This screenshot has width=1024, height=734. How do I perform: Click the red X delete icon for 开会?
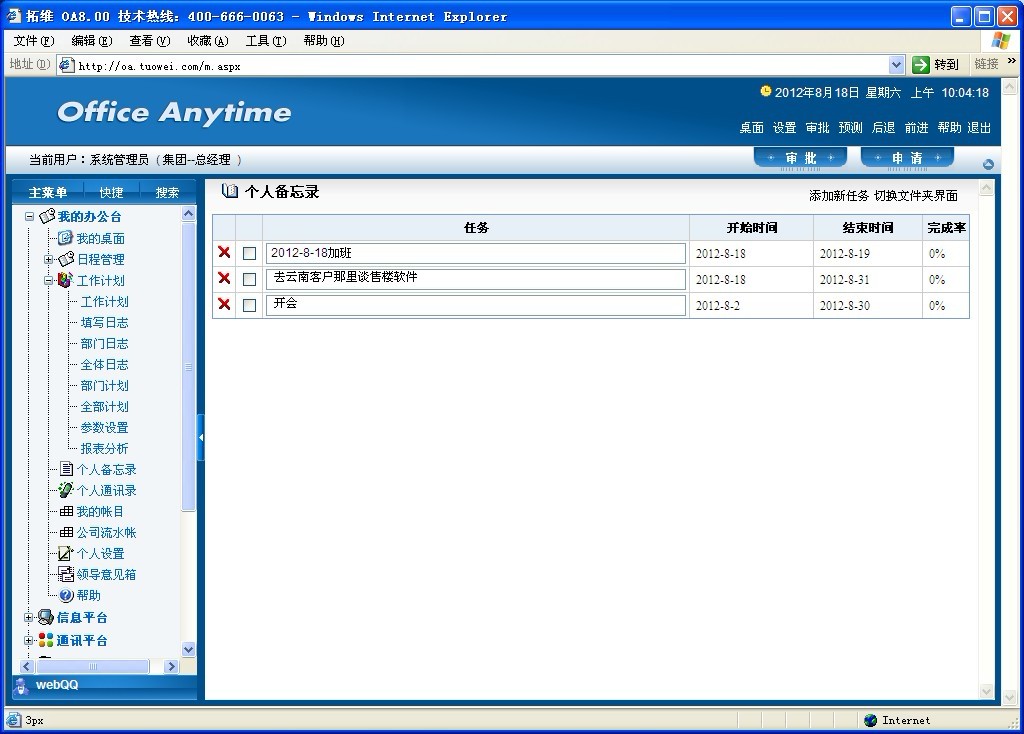pos(224,304)
